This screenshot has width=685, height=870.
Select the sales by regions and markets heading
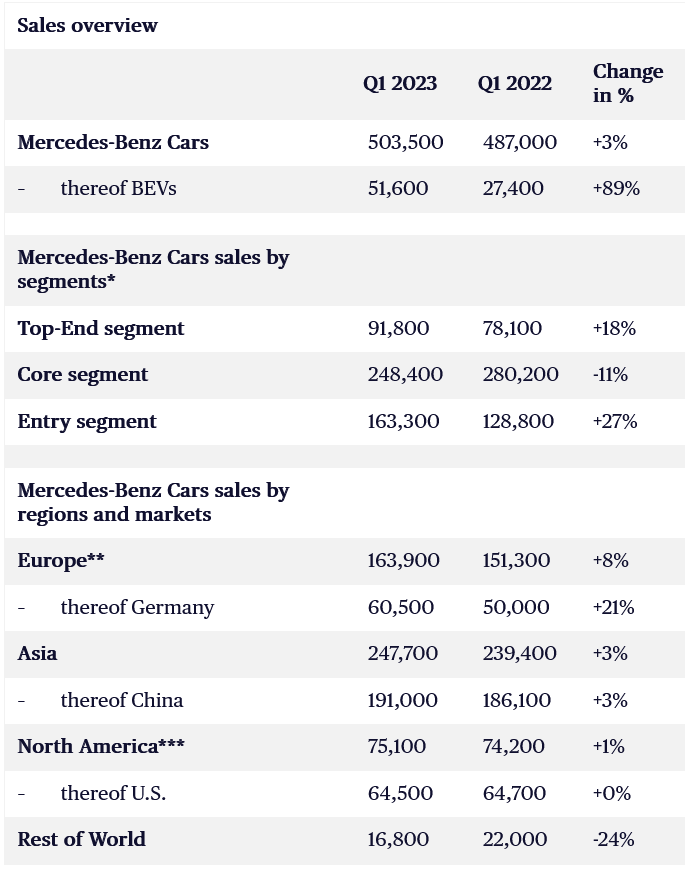[x=153, y=502]
